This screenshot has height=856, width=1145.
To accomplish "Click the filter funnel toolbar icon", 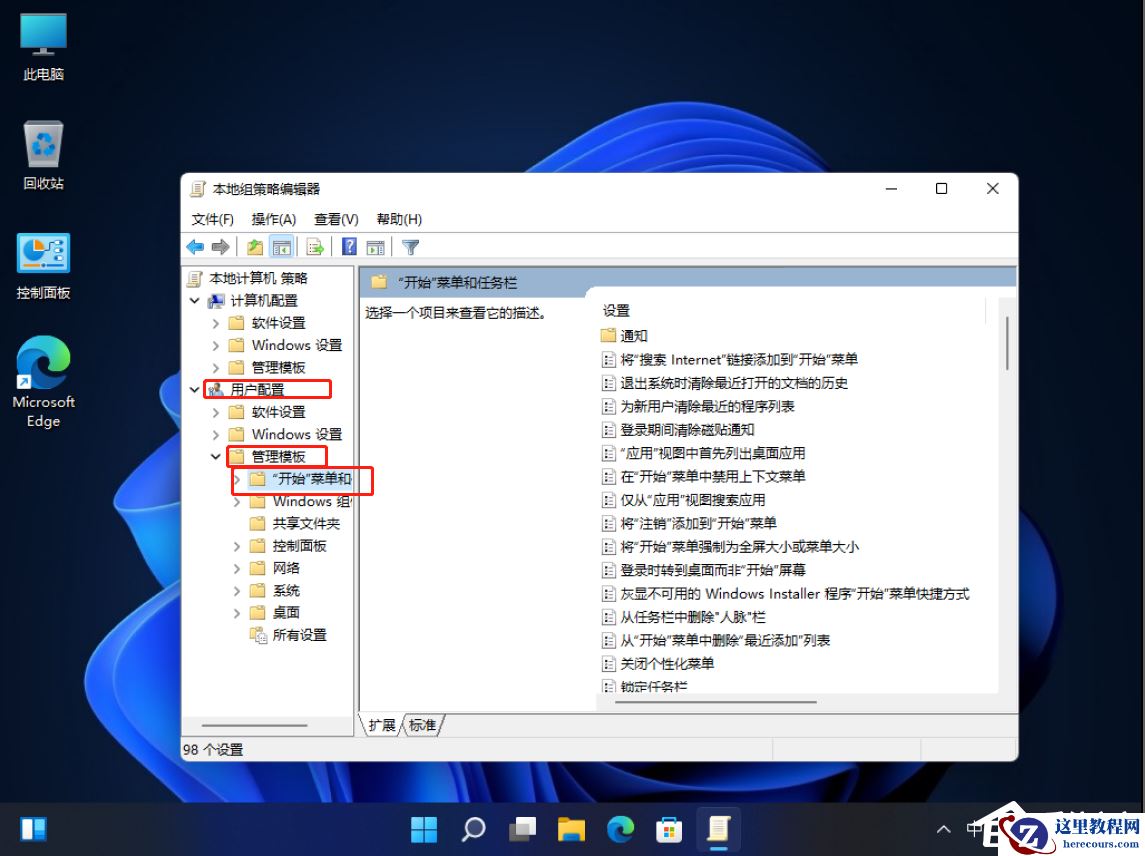I will pos(409,247).
